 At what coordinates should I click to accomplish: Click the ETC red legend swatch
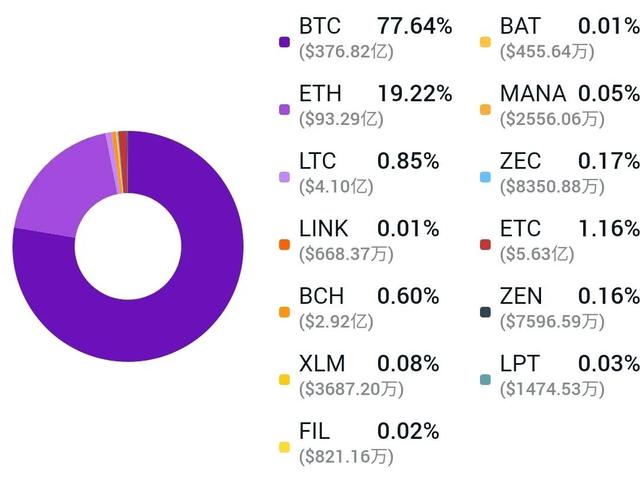(485, 245)
